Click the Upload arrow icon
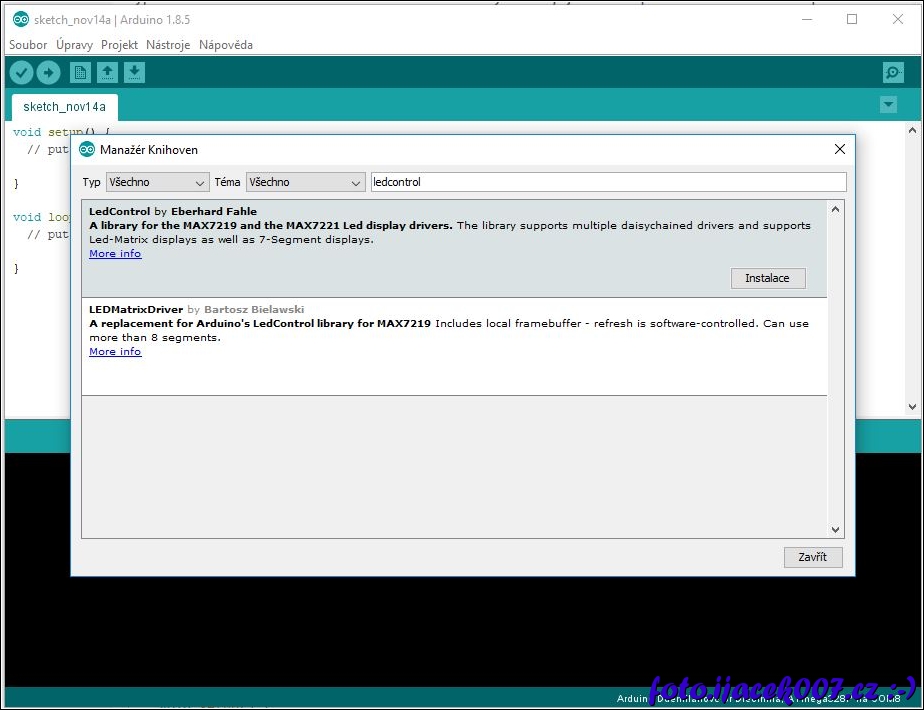The width and height of the screenshot is (924, 710). pyautogui.click(x=49, y=72)
